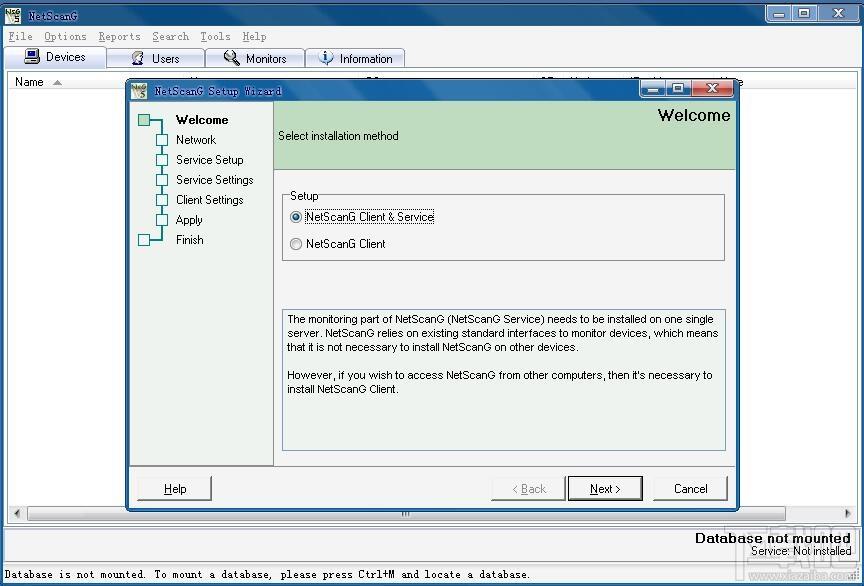Click the status bar Ctrl+M mount message

(267, 574)
